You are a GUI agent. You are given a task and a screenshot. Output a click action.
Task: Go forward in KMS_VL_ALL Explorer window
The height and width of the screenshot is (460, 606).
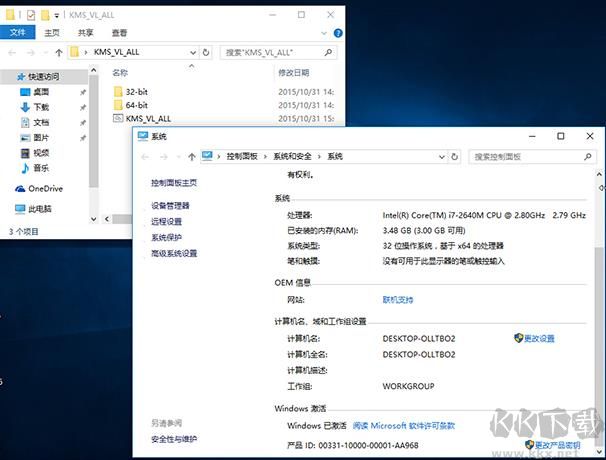pos(31,53)
